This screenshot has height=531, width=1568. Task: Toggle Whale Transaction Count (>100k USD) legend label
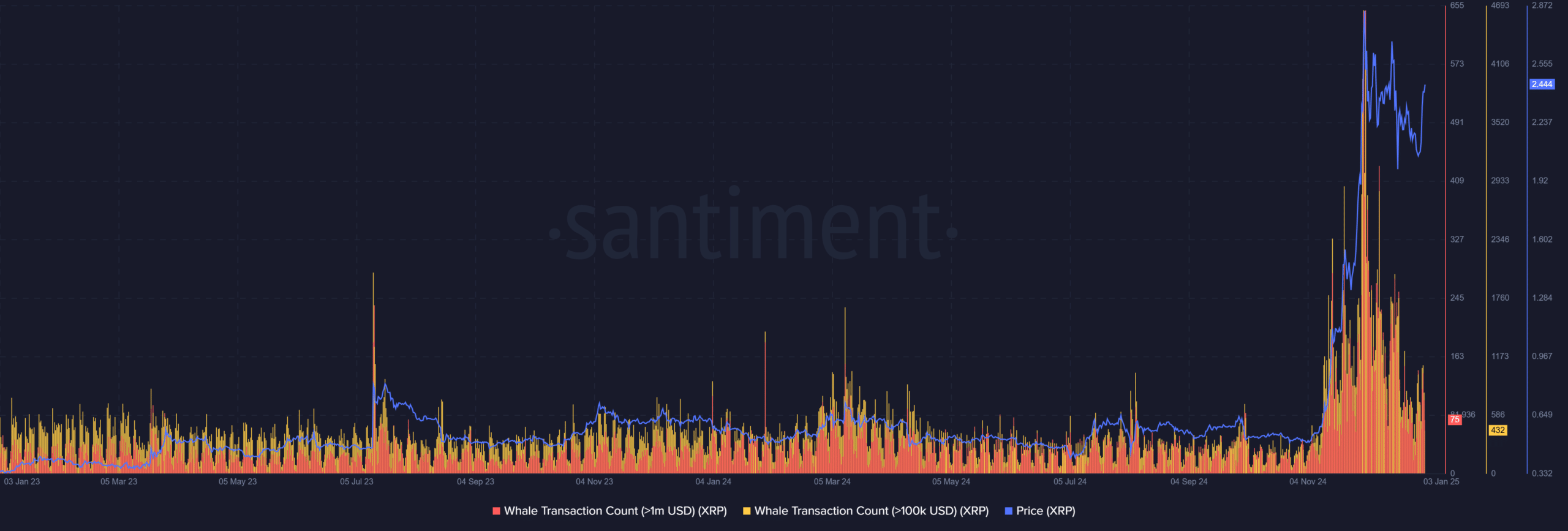coord(871,511)
